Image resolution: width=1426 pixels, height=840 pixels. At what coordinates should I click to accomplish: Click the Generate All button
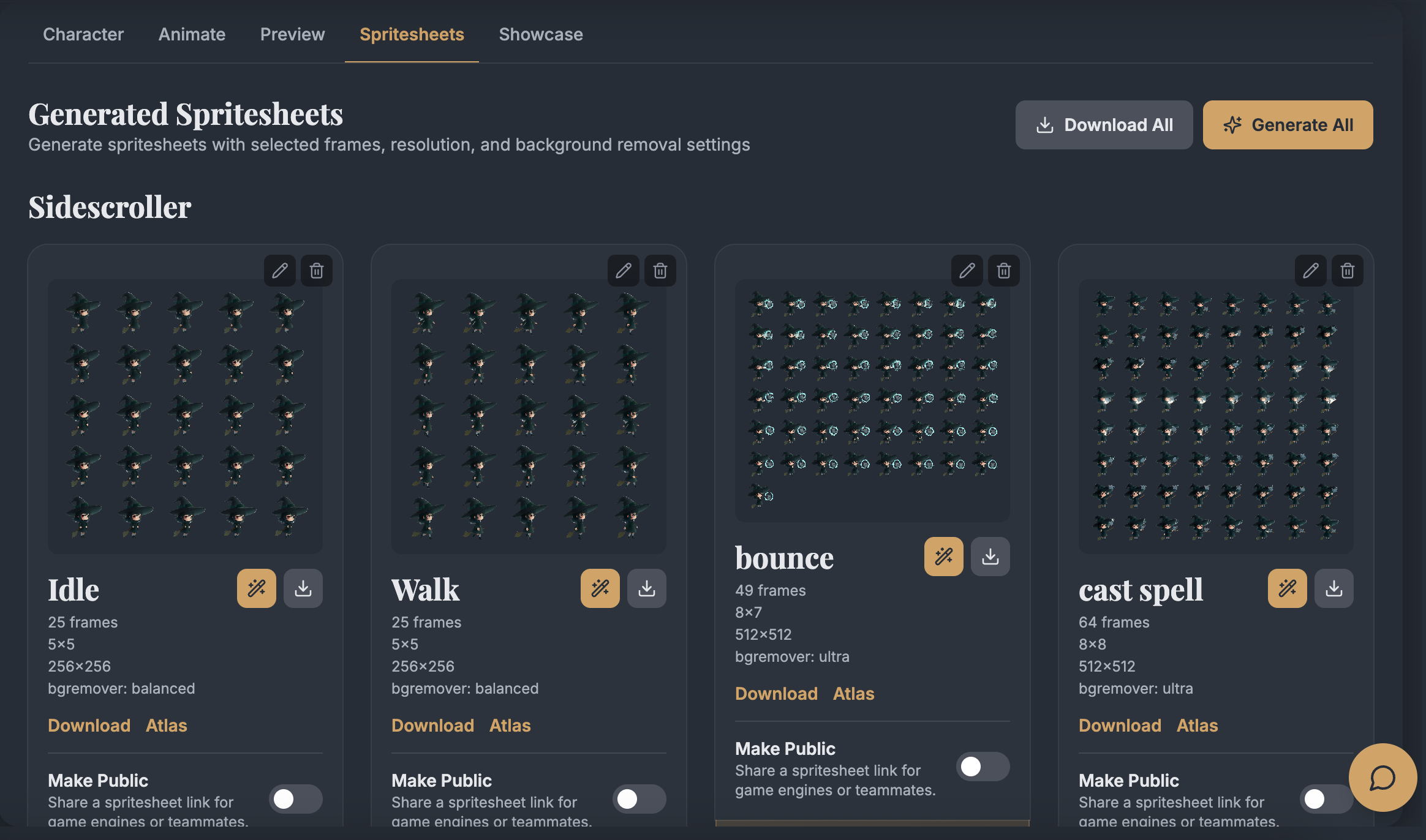pyautogui.click(x=1288, y=125)
